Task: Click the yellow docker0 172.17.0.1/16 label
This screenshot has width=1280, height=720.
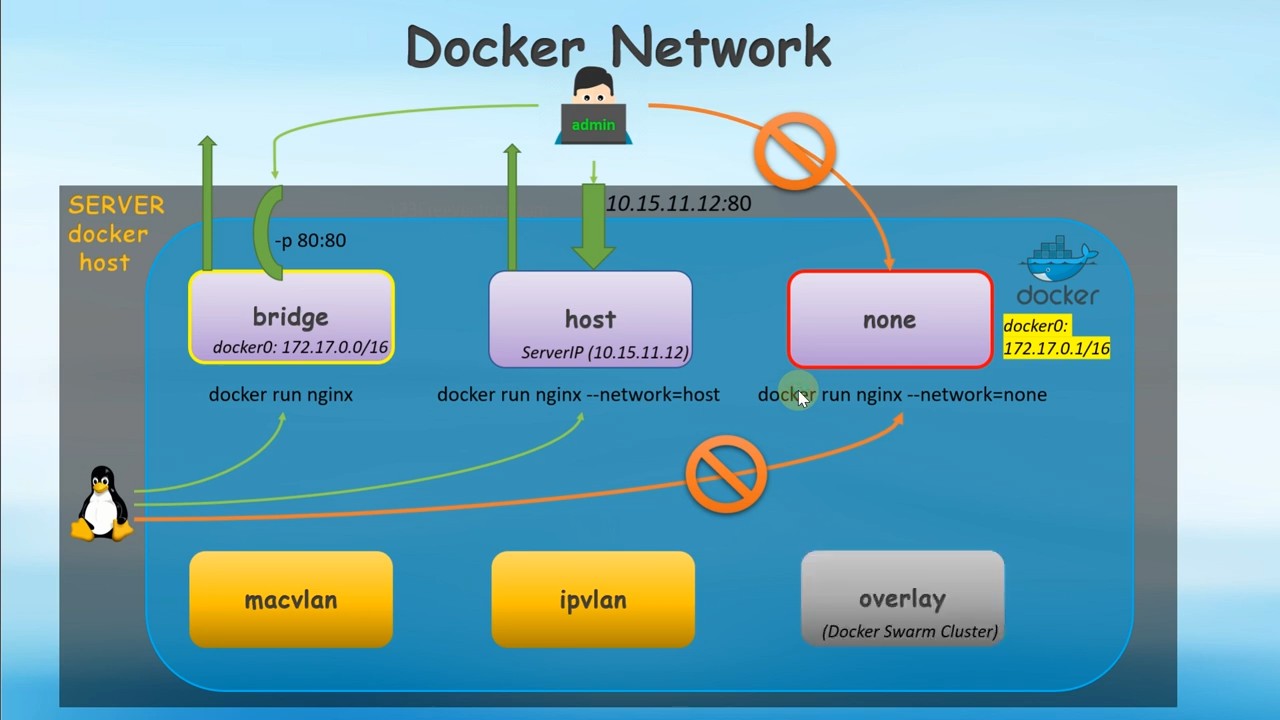Action: point(1056,337)
